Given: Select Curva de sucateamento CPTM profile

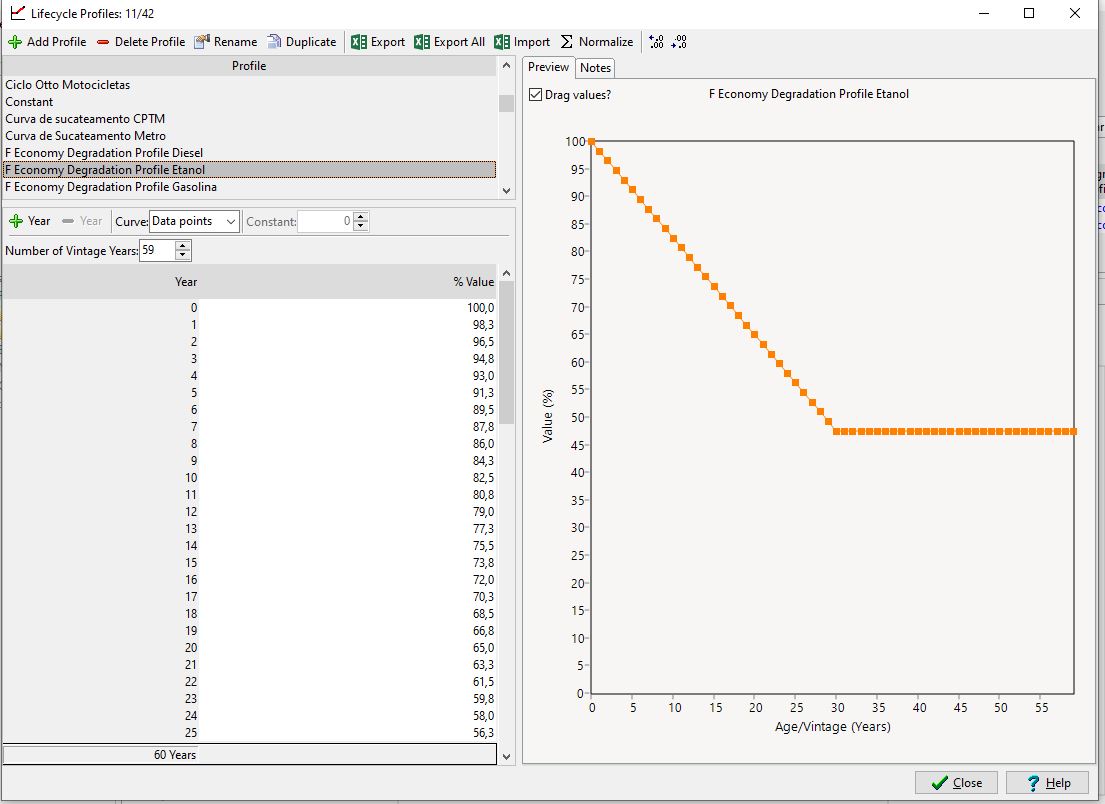Looking at the screenshot, I should click(x=249, y=118).
